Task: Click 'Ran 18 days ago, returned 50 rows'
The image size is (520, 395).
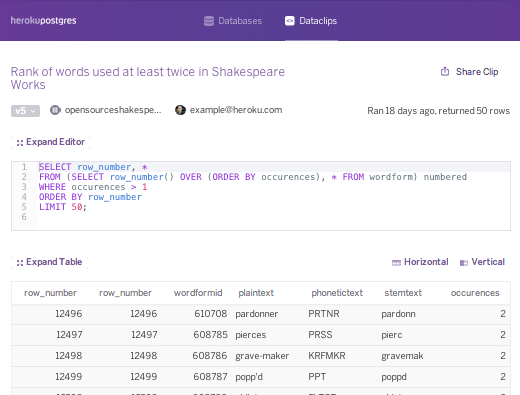Action: [439, 111]
